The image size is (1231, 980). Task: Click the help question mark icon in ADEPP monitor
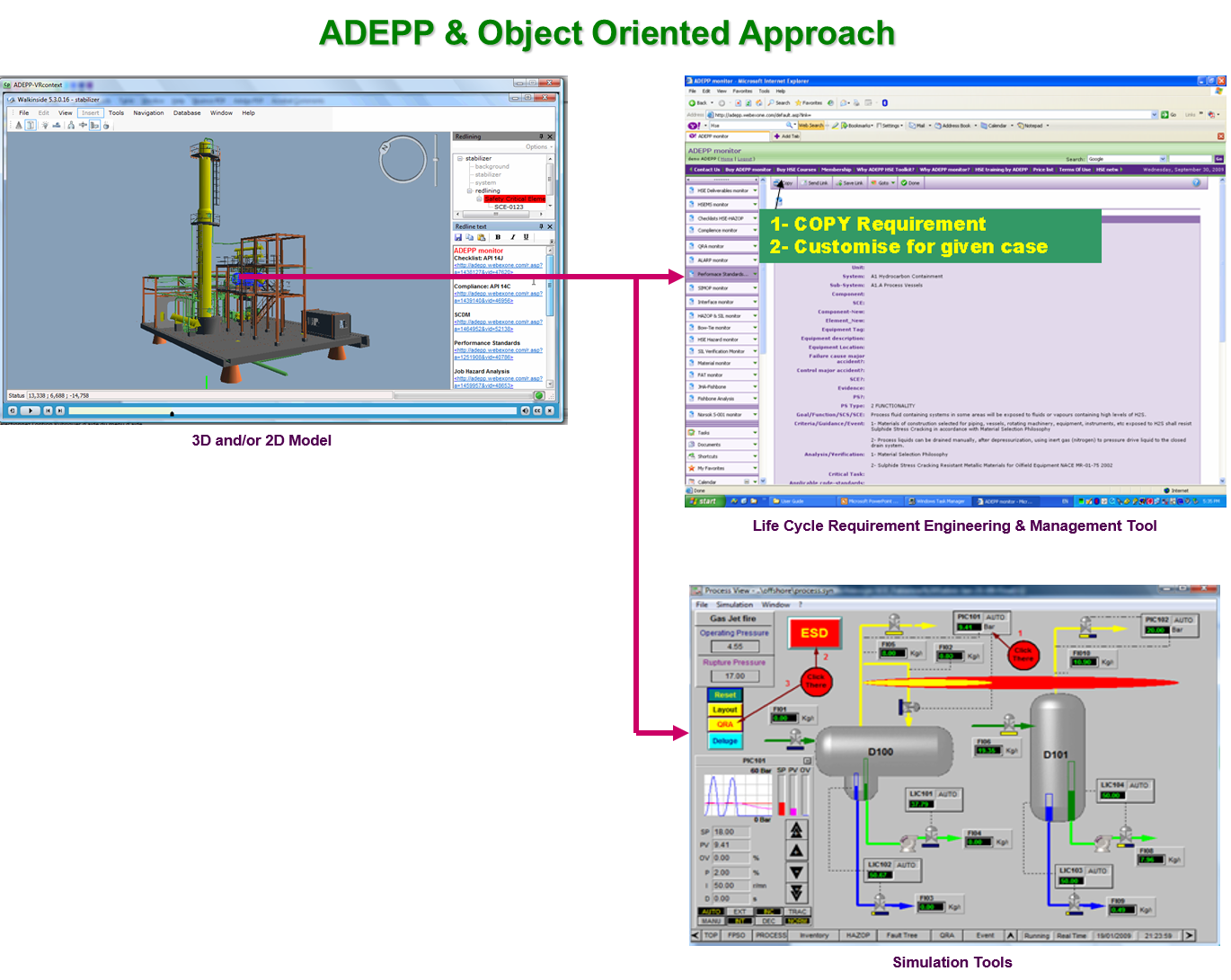[x=1196, y=182]
